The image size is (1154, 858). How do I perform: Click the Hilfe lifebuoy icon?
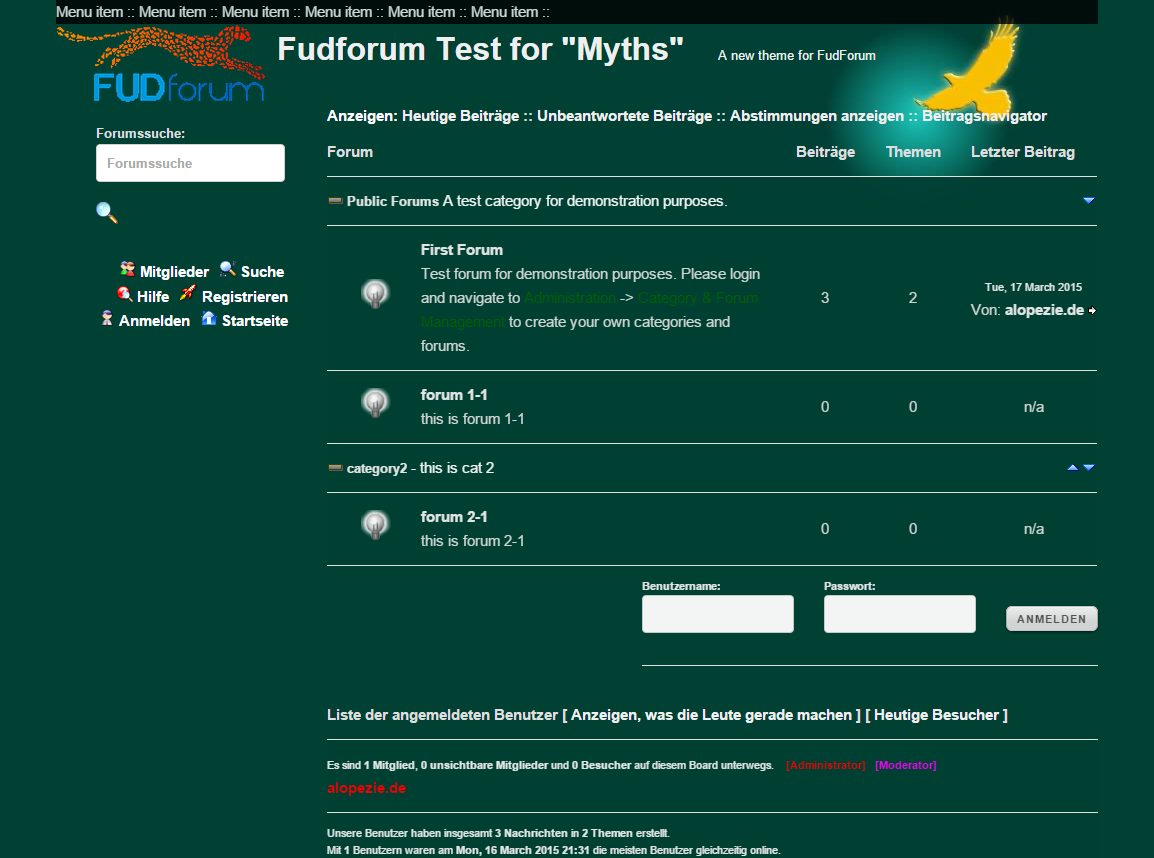[x=124, y=294]
